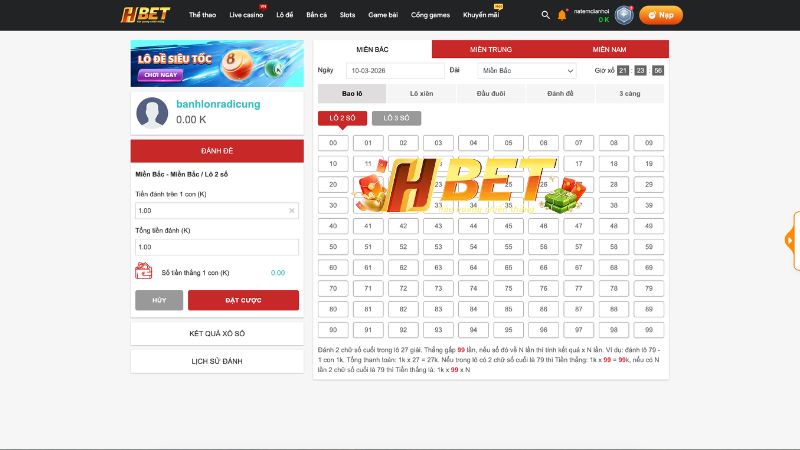Screen dimensions: 800x450
Task: Pick number 38 in the grid
Action: [x=614, y=205]
